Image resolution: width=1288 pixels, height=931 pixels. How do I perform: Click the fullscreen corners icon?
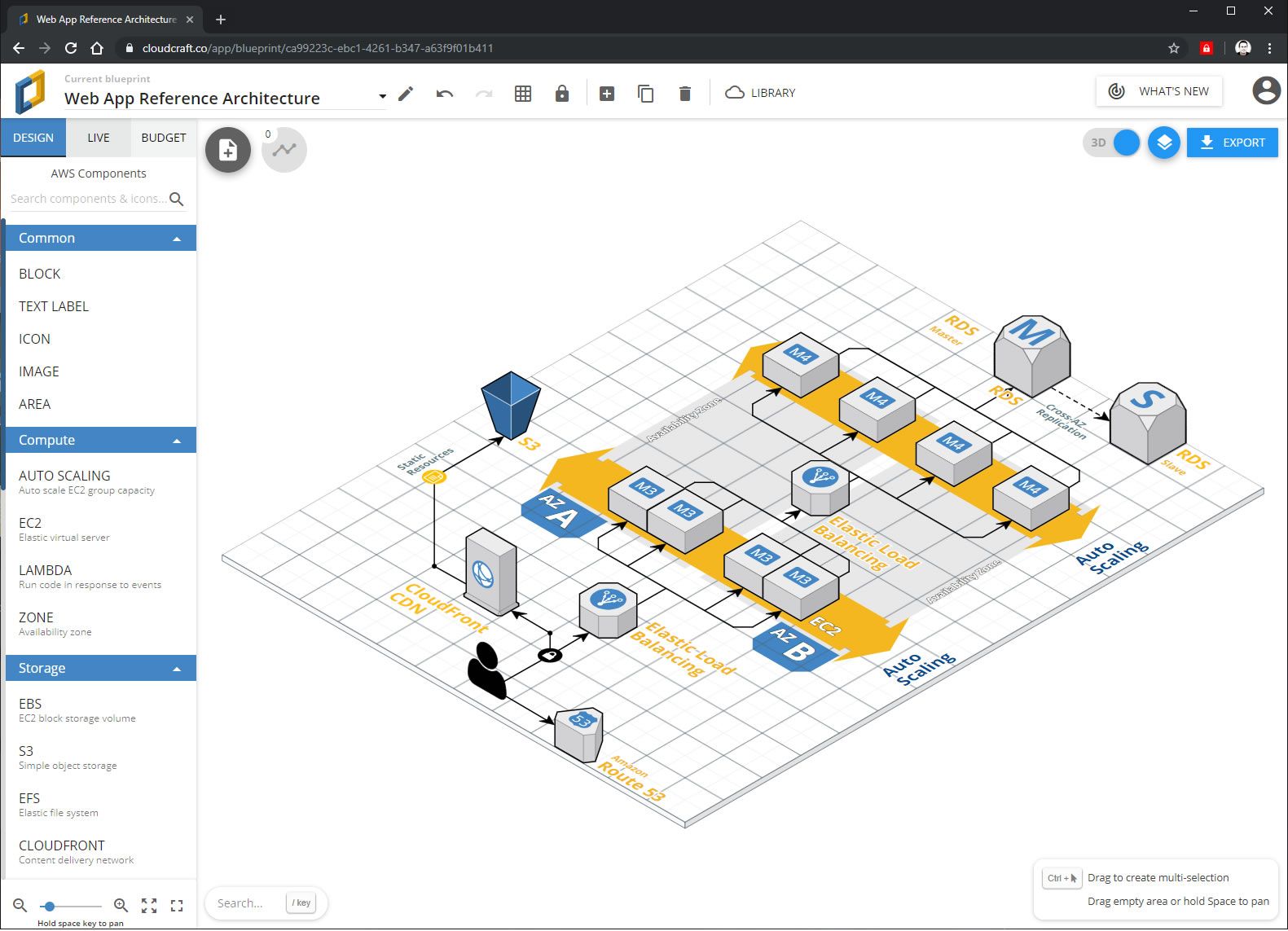click(177, 905)
